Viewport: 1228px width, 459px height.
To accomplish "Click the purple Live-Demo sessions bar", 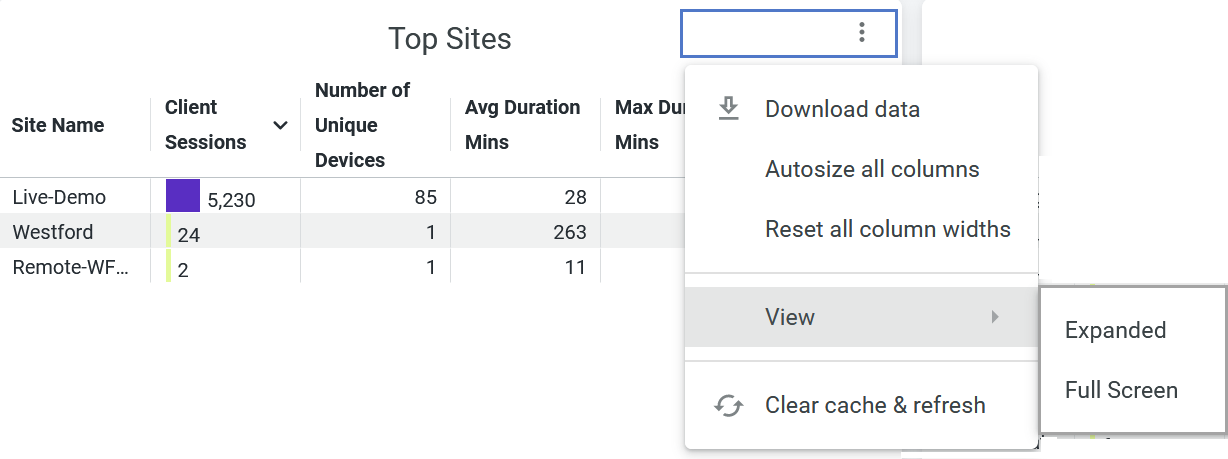I will point(183,196).
